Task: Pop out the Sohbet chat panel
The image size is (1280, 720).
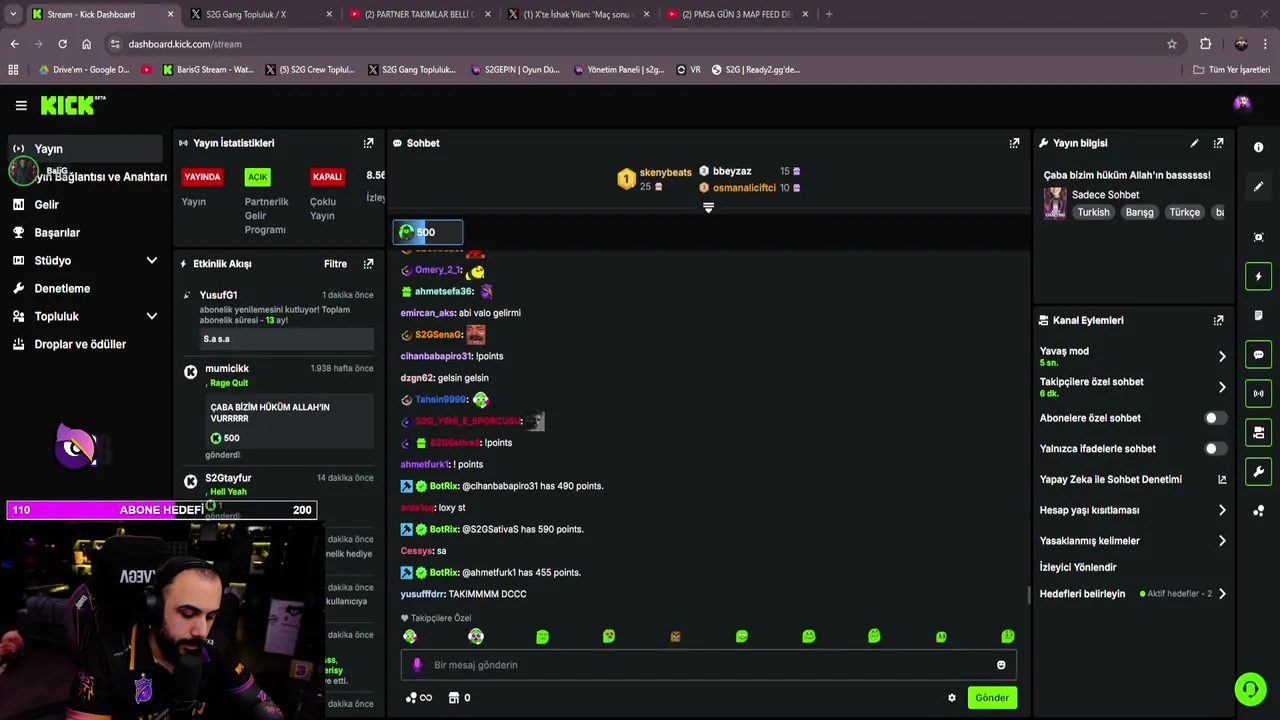Action: pos(1014,143)
